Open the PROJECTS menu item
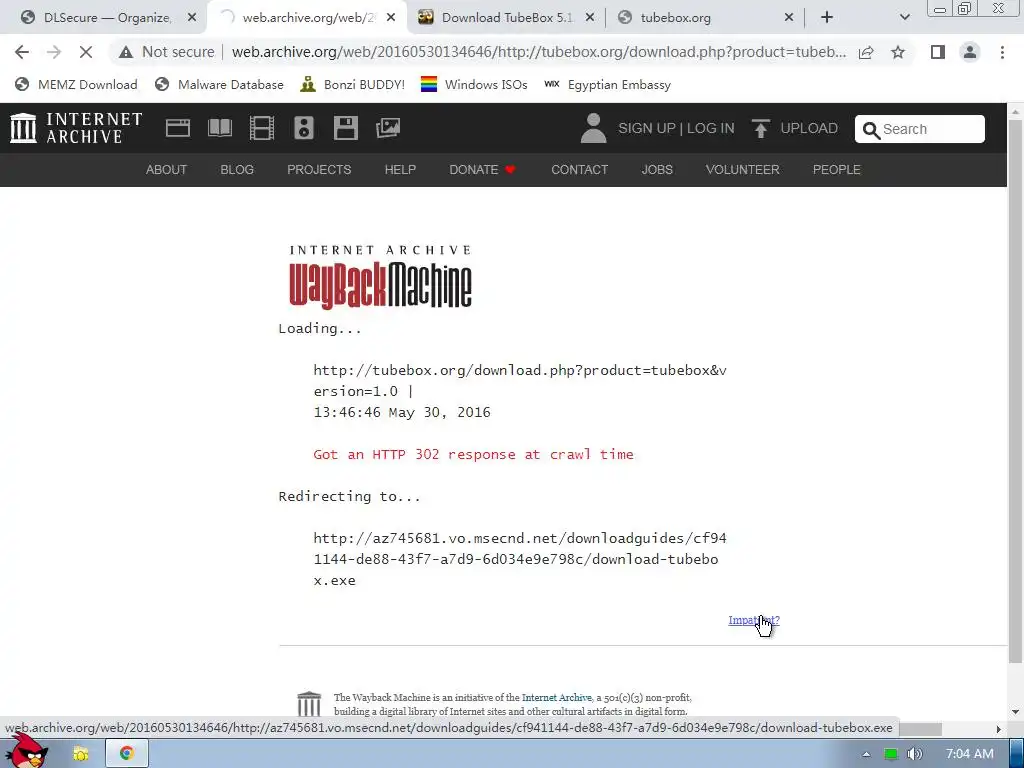 point(319,170)
